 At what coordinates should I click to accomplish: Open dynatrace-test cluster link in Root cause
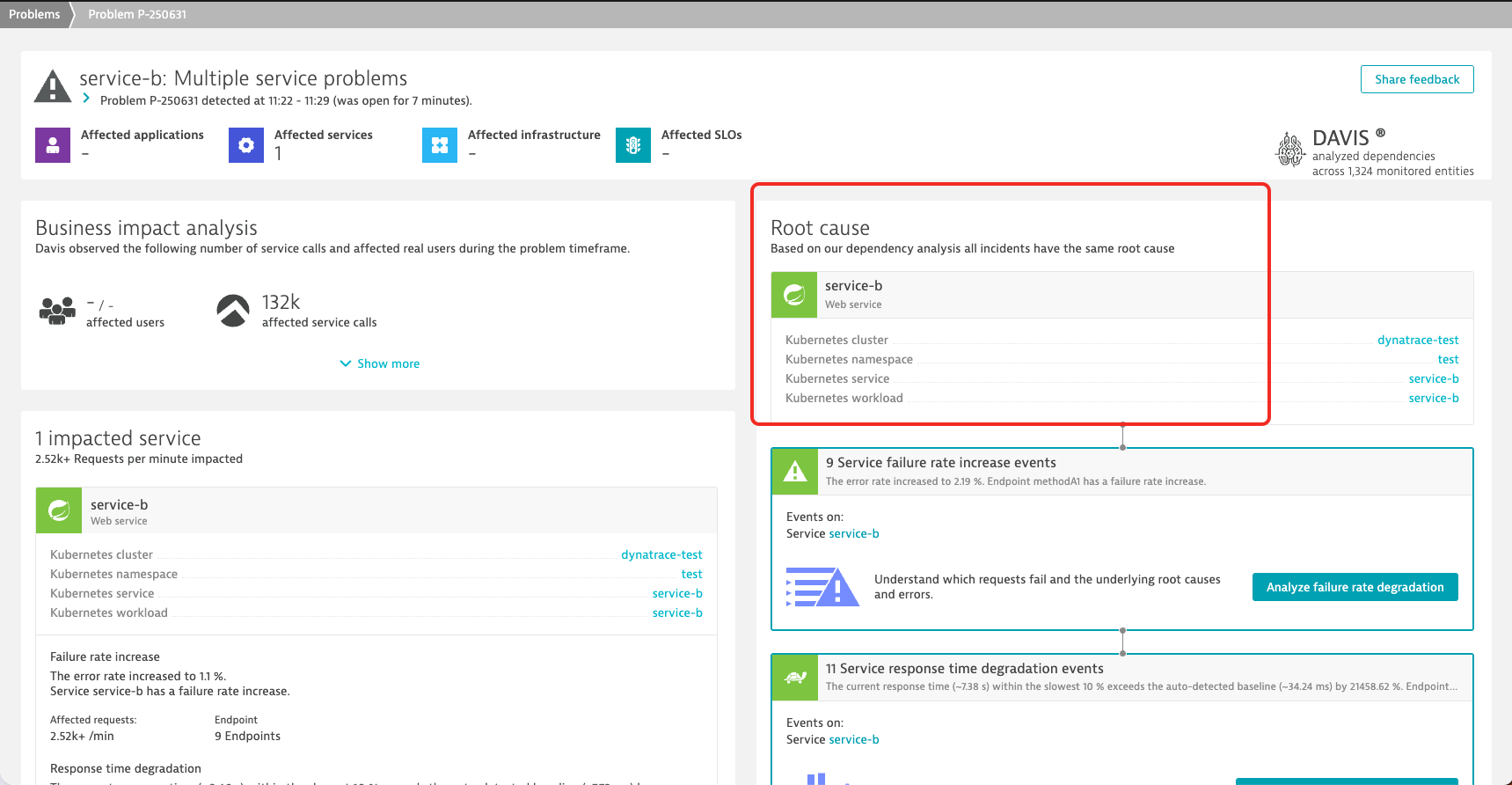(x=1418, y=340)
